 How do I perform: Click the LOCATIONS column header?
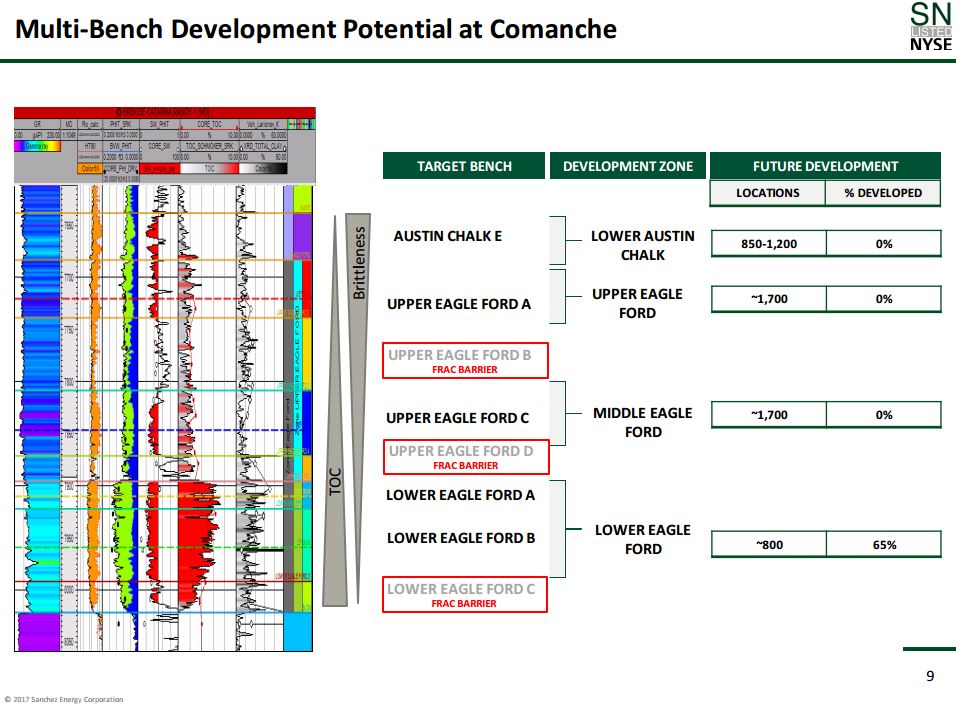click(x=767, y=193)
